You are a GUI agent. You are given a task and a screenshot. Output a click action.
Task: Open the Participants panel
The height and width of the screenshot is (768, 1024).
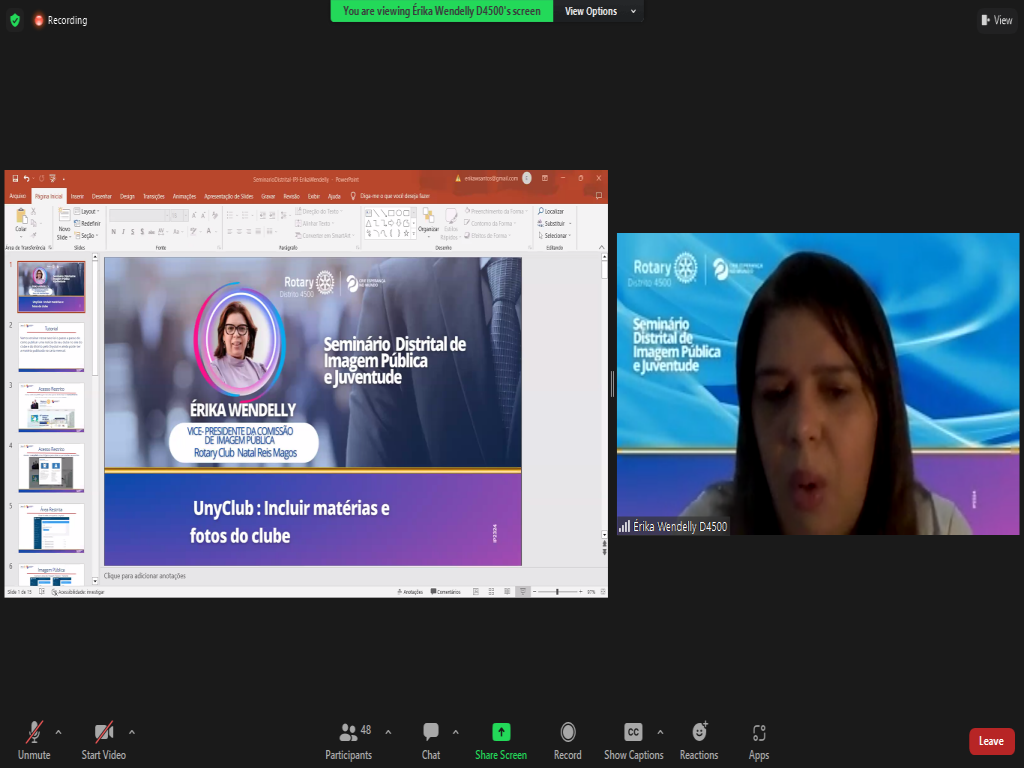(x=348, y=733)
